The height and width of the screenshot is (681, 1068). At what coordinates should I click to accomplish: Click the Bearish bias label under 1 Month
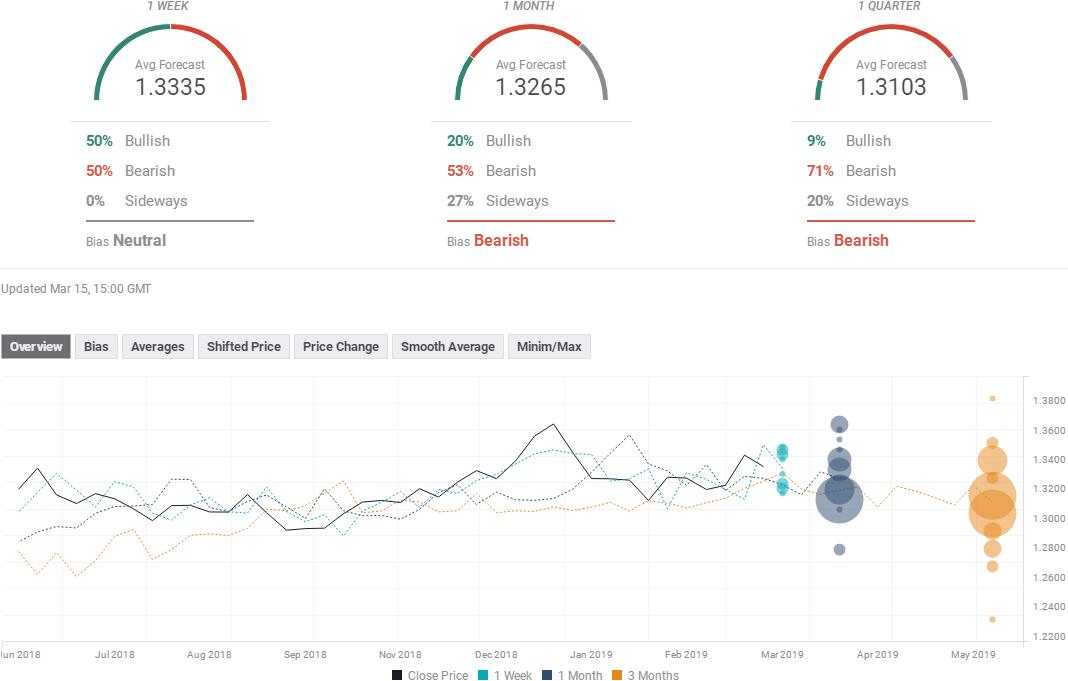(501, 240)
